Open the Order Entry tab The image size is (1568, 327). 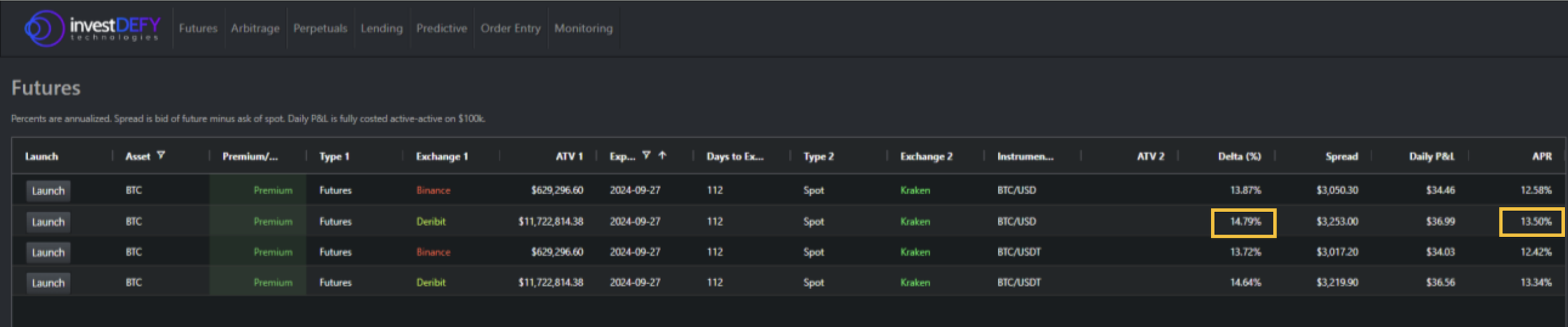(511, 28)
